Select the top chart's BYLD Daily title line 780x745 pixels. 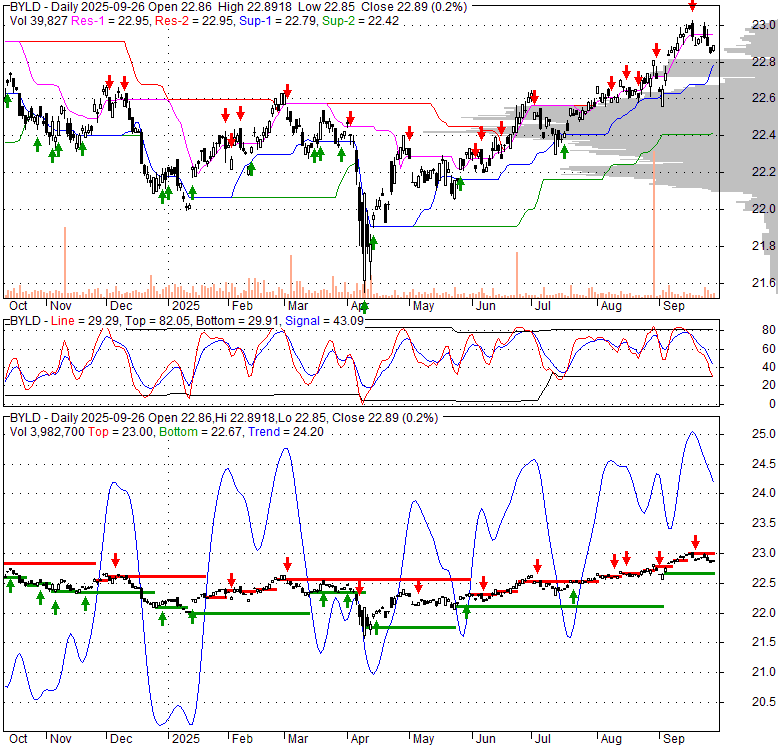coord(238,7)
